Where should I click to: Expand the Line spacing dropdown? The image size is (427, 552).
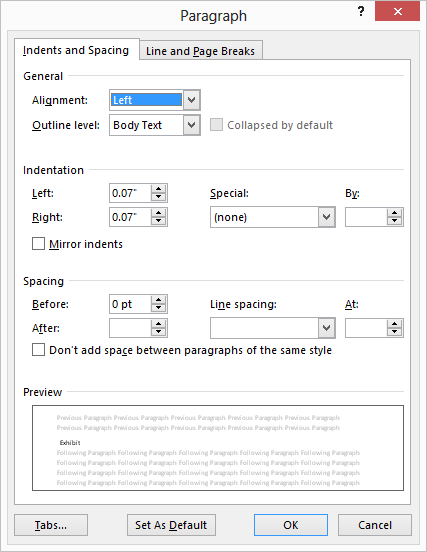pyautogui.click(x=326, y=328)
